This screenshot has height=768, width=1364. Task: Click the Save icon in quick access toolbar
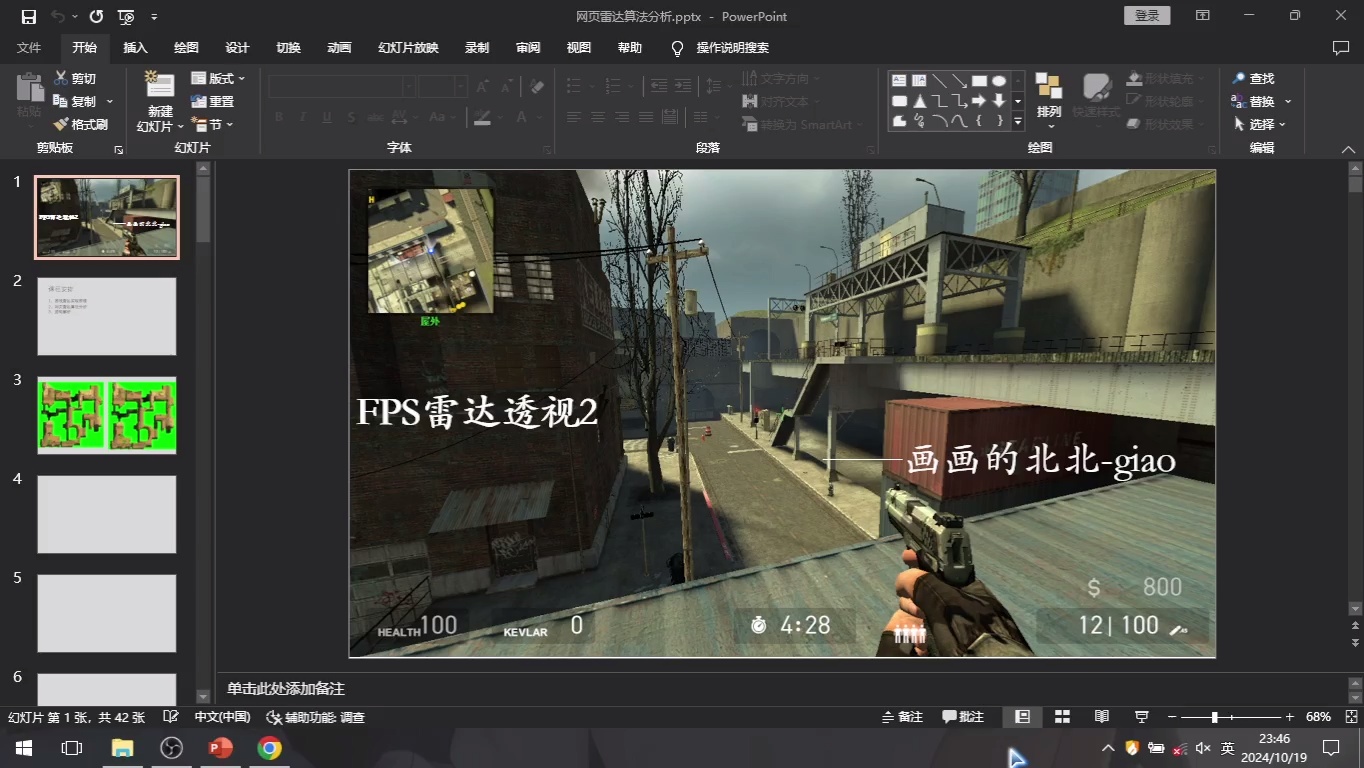coord(28,17)
